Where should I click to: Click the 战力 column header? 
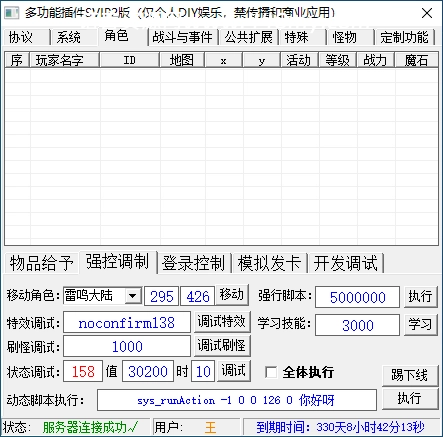click(376, 60)
